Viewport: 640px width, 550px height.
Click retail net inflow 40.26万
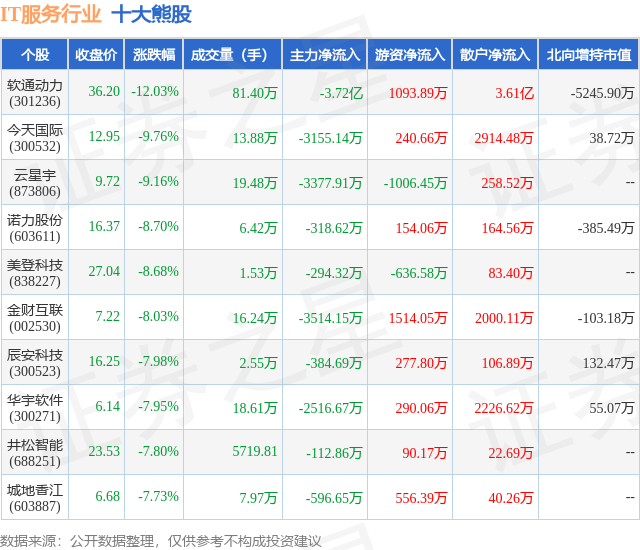511,498
